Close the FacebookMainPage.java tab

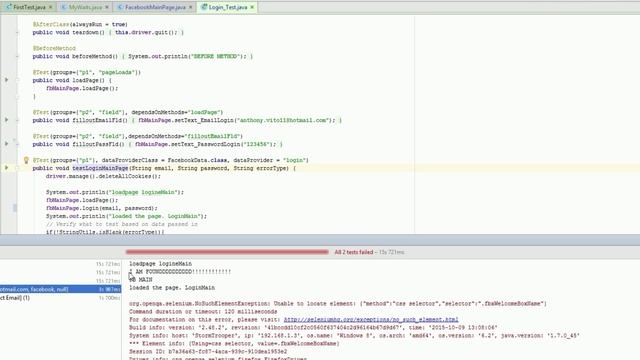pos(191,7)
